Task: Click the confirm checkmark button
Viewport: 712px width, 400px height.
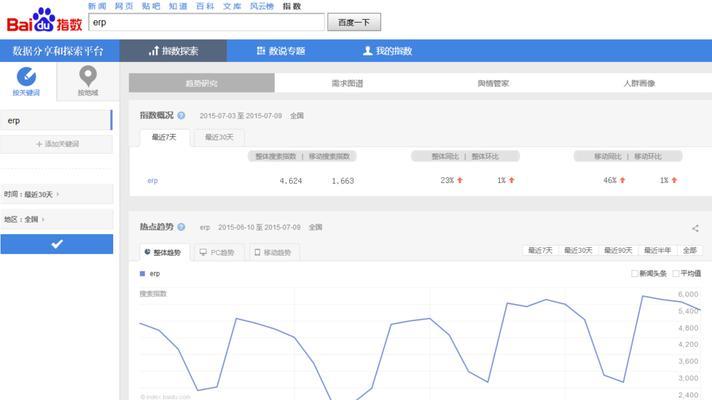Action: [57, 244]
